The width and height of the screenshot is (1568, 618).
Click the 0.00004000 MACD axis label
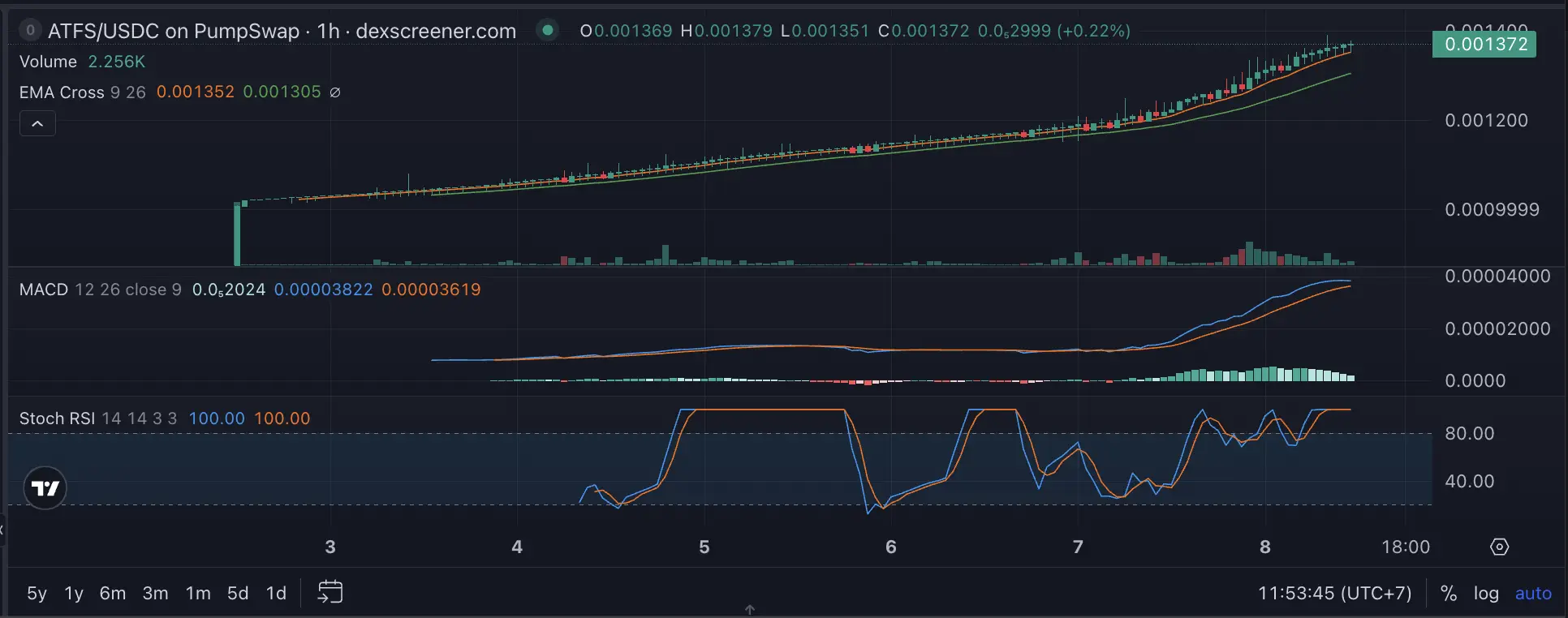click(x=1497, y=276)
